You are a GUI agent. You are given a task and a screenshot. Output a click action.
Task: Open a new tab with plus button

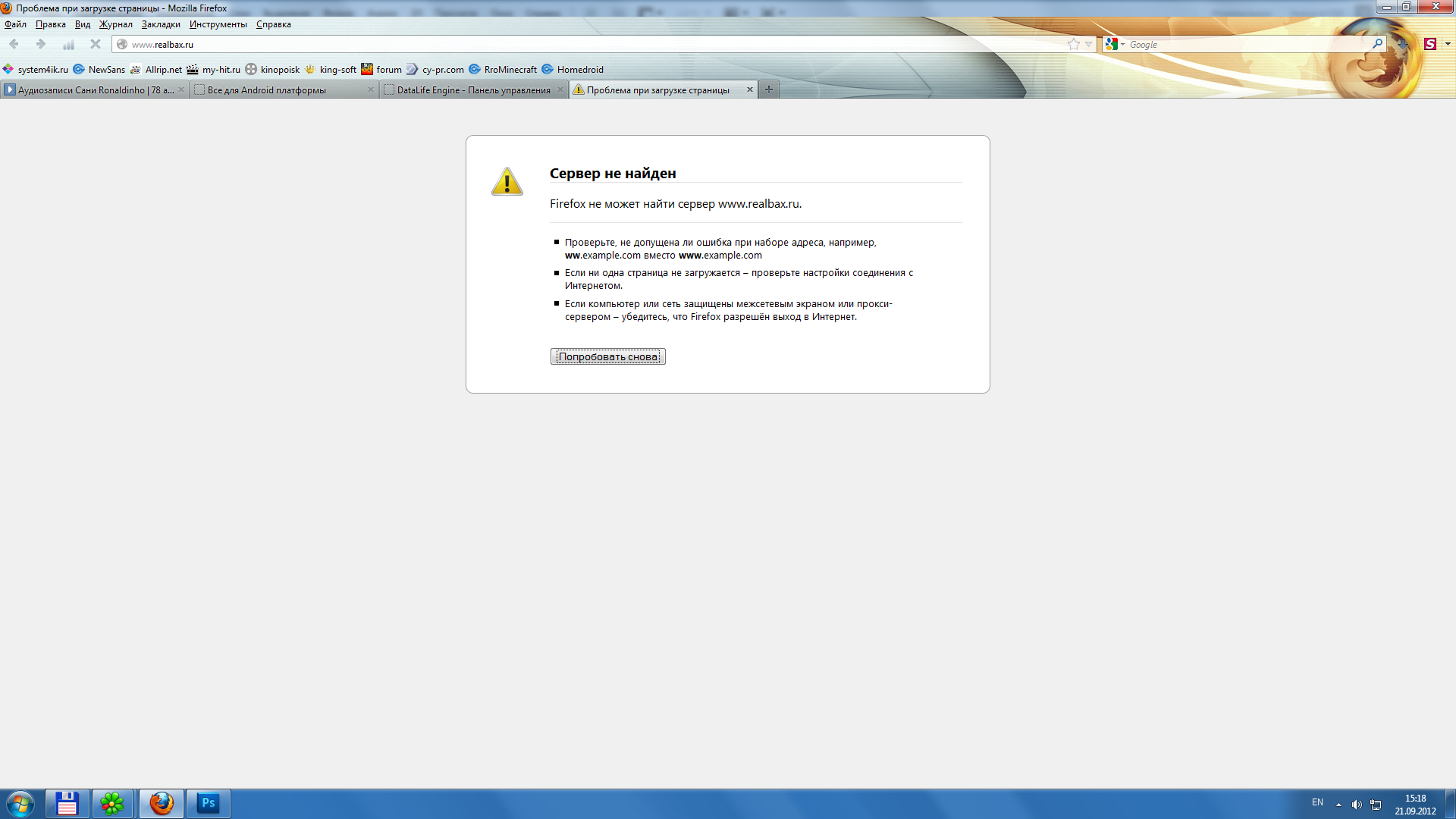point(769,89)
